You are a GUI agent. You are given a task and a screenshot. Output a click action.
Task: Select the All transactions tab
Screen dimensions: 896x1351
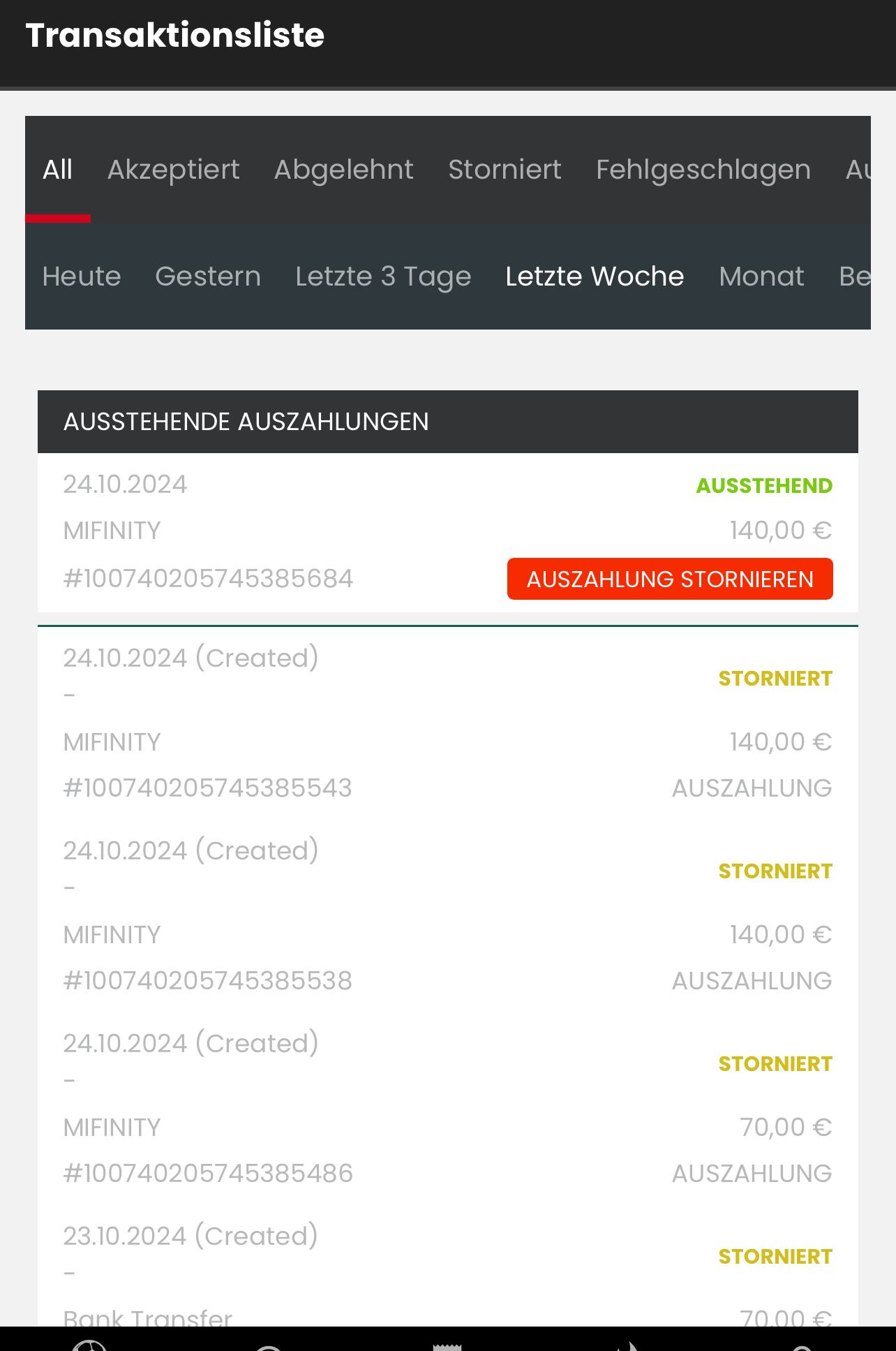click(x=57, y=170)
